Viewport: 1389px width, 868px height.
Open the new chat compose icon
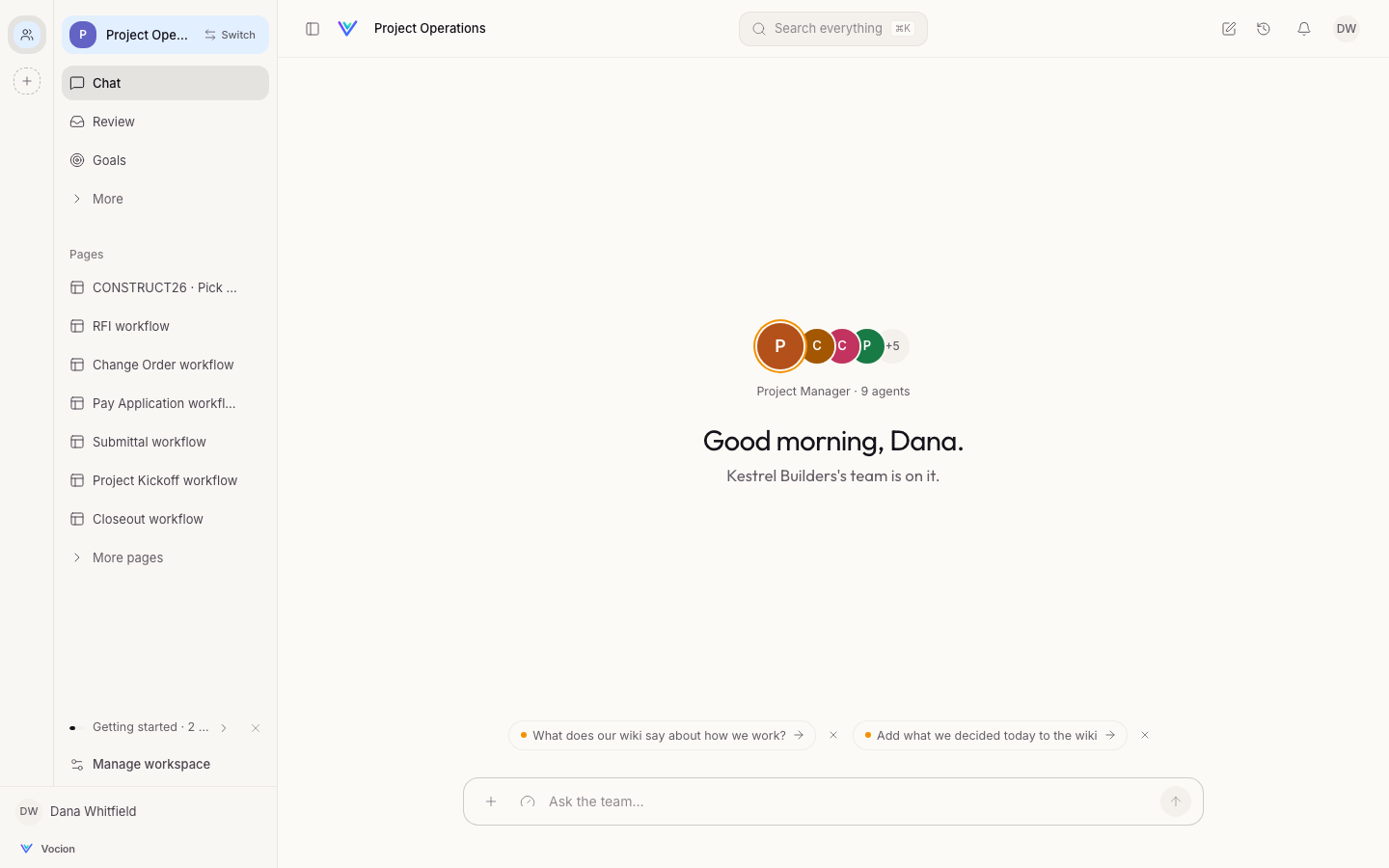pyautogui.click(x=1229, y=29)
